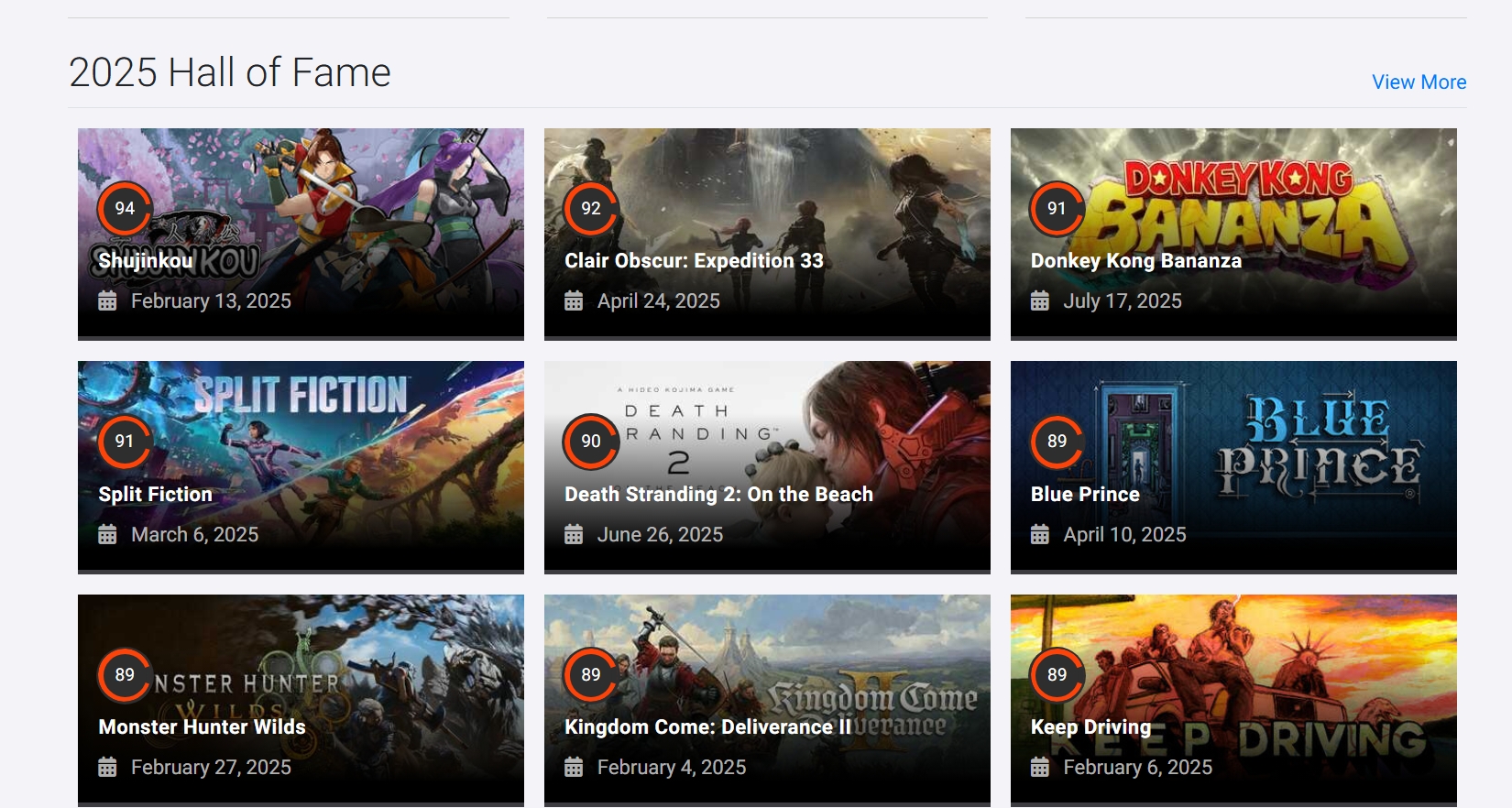The width and height of the screenshot is (1512, 808).
Task: Click the 2025 Hall of Fame heading
Action: [230, 72]
